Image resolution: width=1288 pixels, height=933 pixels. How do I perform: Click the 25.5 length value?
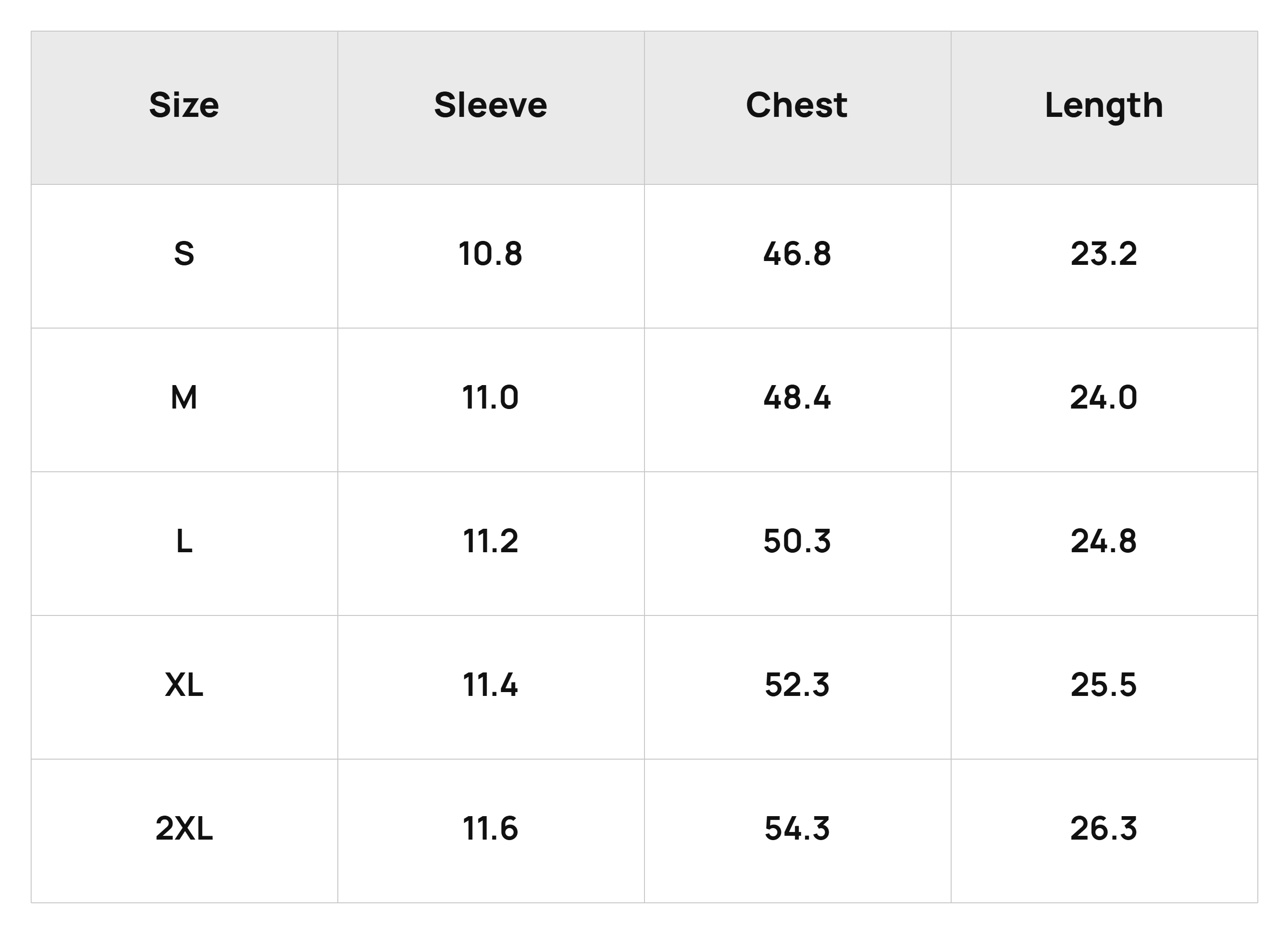[1104, 684]
